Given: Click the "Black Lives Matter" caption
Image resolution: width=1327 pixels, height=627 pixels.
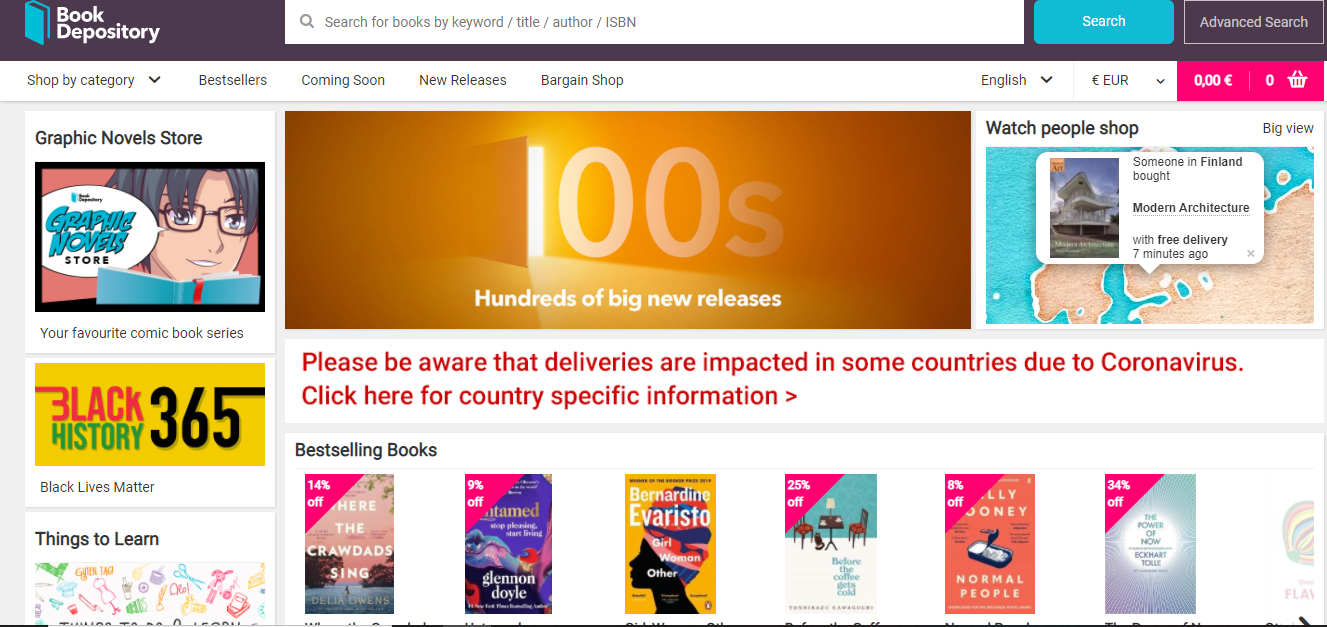Looking at the screenshot, I should click(97, 487).
